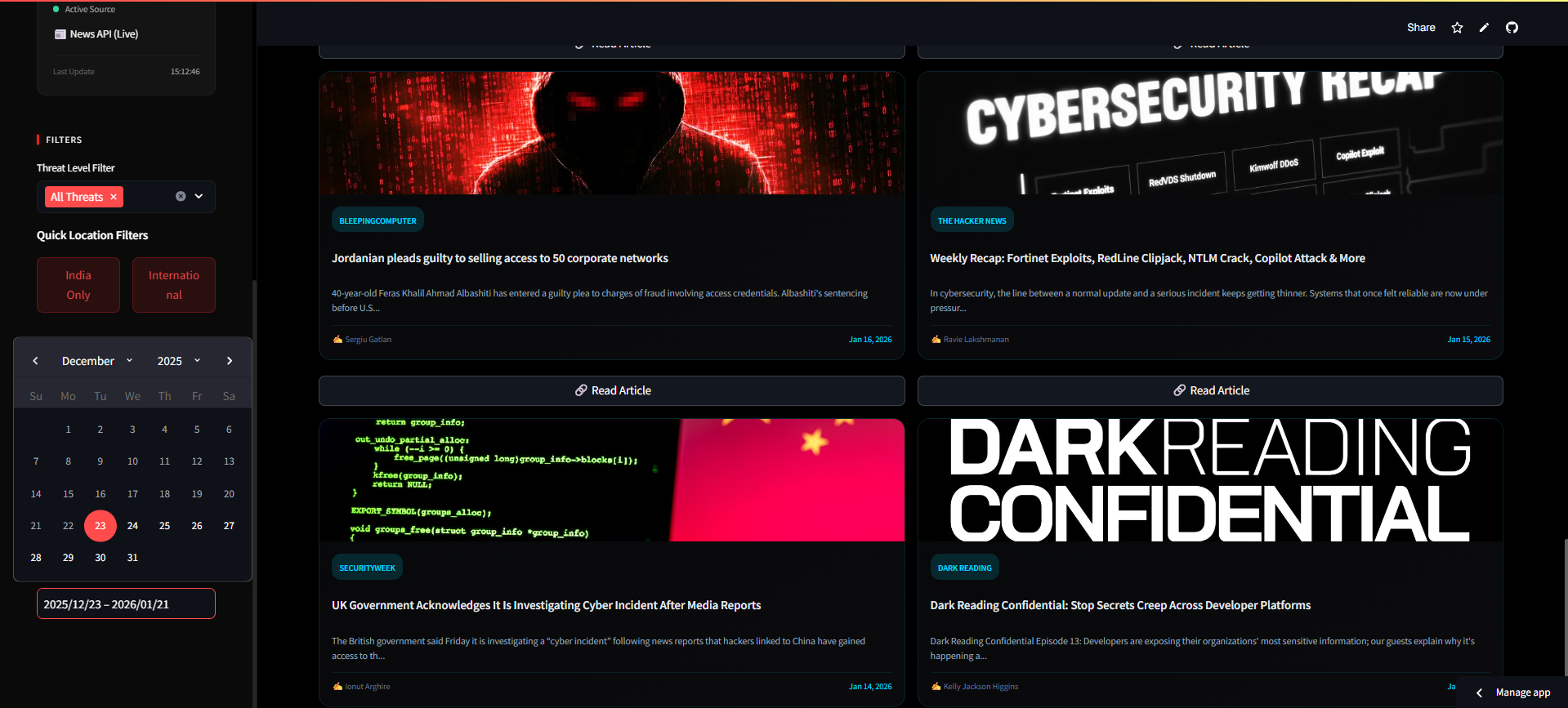
Task: Click author Ravie Lakshmanan
Action: pos(976,340)
